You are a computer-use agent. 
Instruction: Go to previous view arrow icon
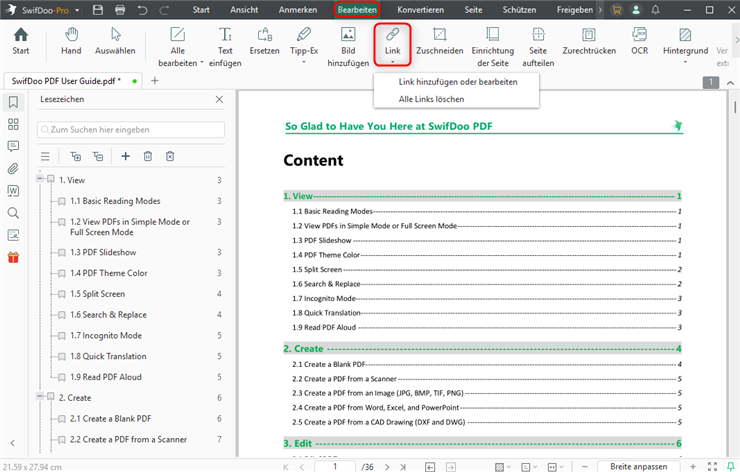[x=430, y=467]
